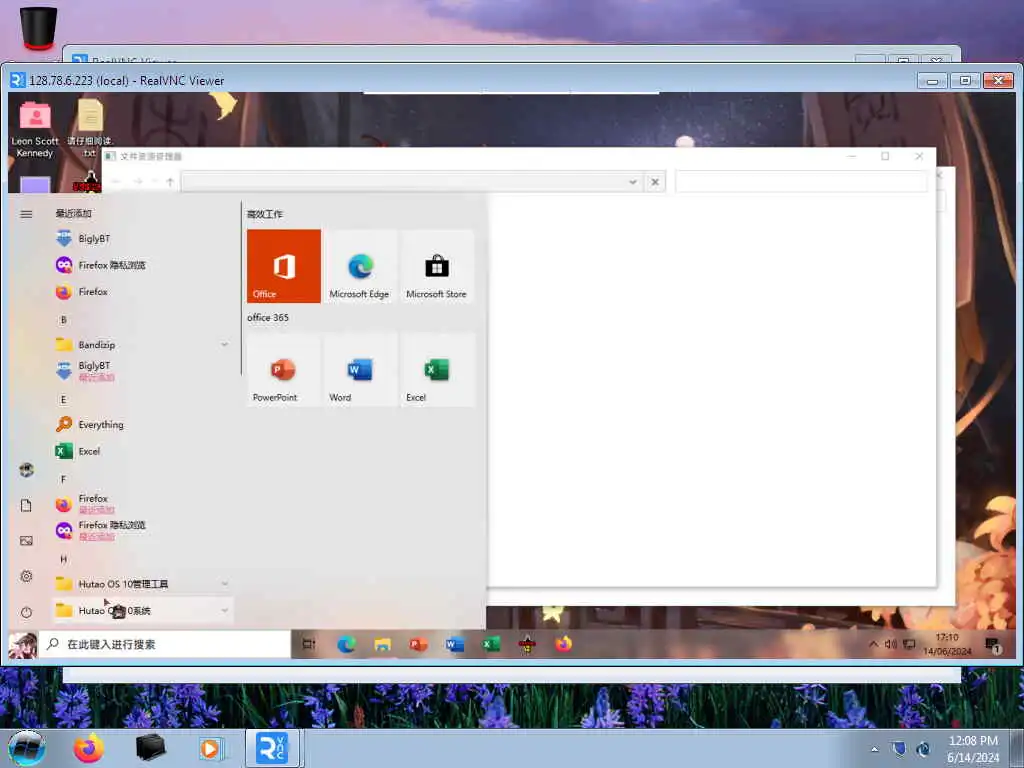The image size is (1024, 768).
Task: Select the 请仔细阅读.txt desktop file
Action: [89, 129]
